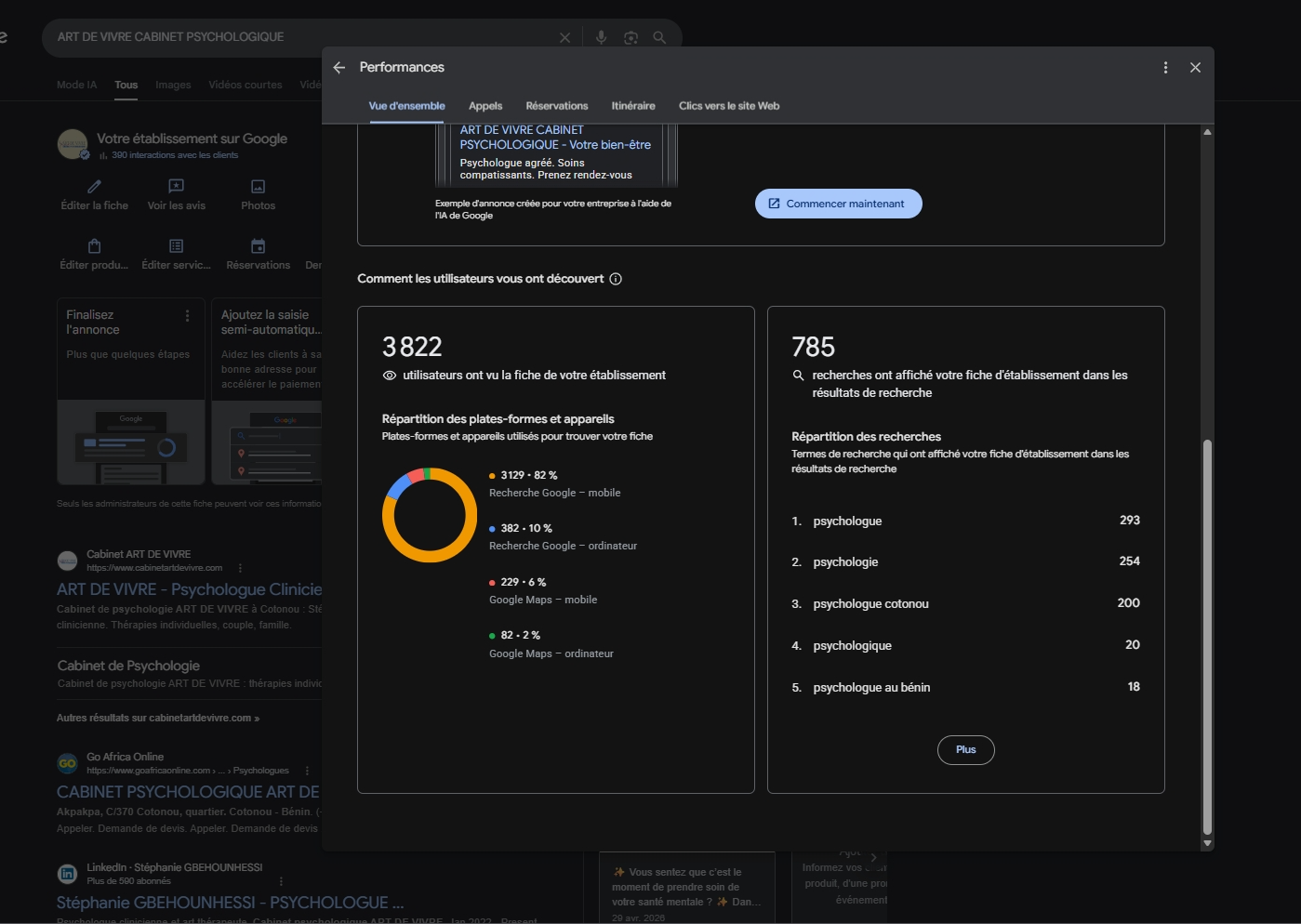Open Finalisez l'annonce card options menu

[x=188, y=316]
